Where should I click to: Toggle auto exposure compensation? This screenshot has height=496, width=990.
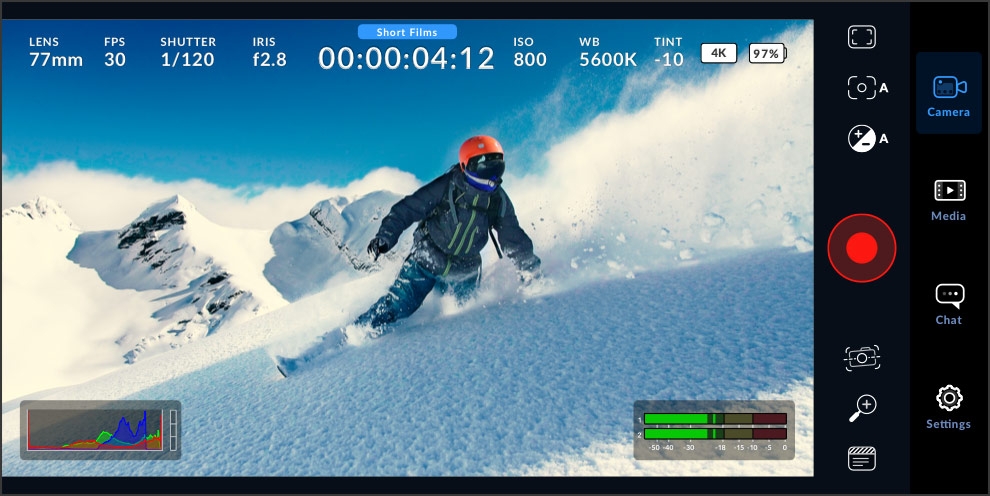pyautogui.click(x=866, y=139)
